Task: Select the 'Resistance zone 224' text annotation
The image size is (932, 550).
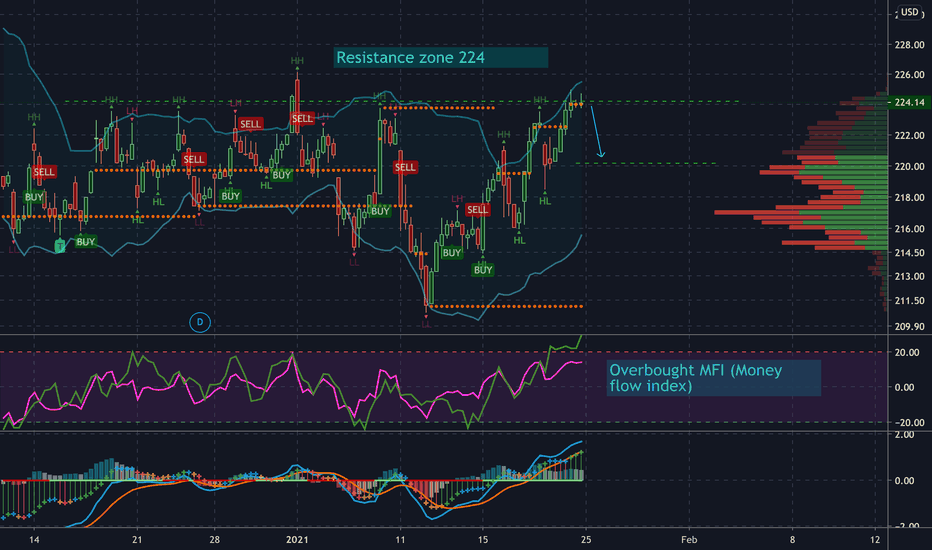Action: [440, 58]
